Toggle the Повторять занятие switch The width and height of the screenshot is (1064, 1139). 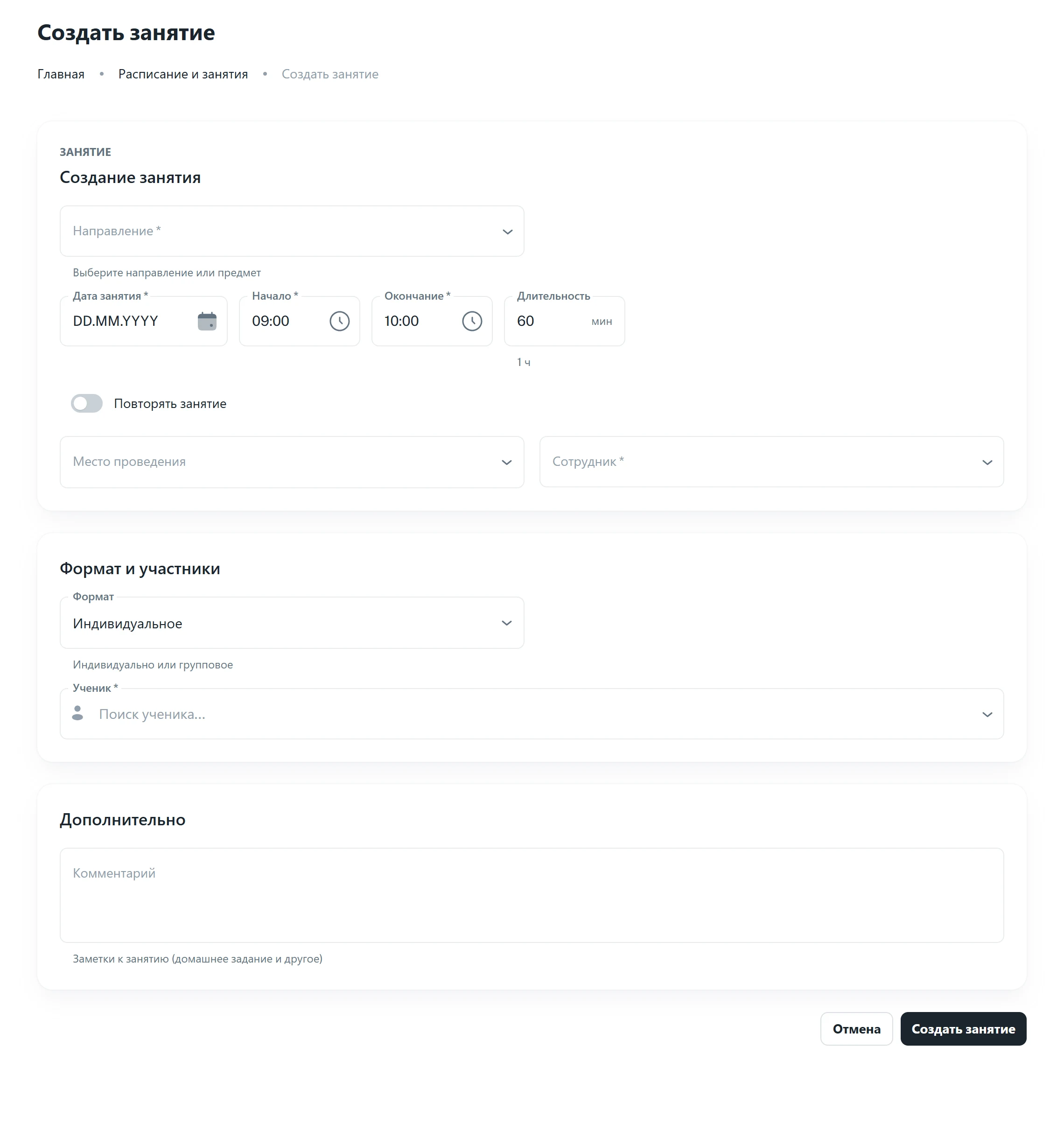[86, 403]
